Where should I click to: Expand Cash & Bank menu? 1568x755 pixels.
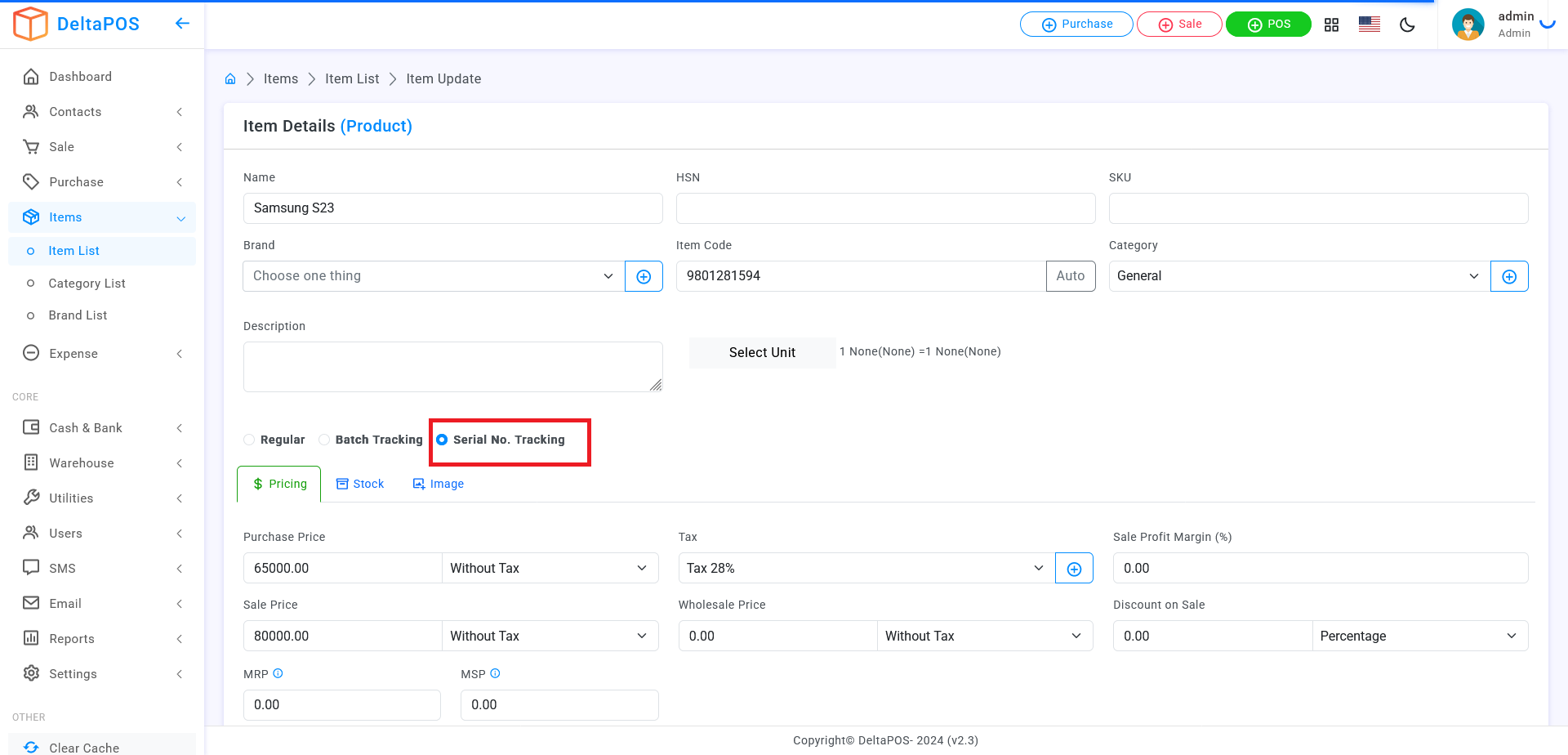(x=102, y=428)
